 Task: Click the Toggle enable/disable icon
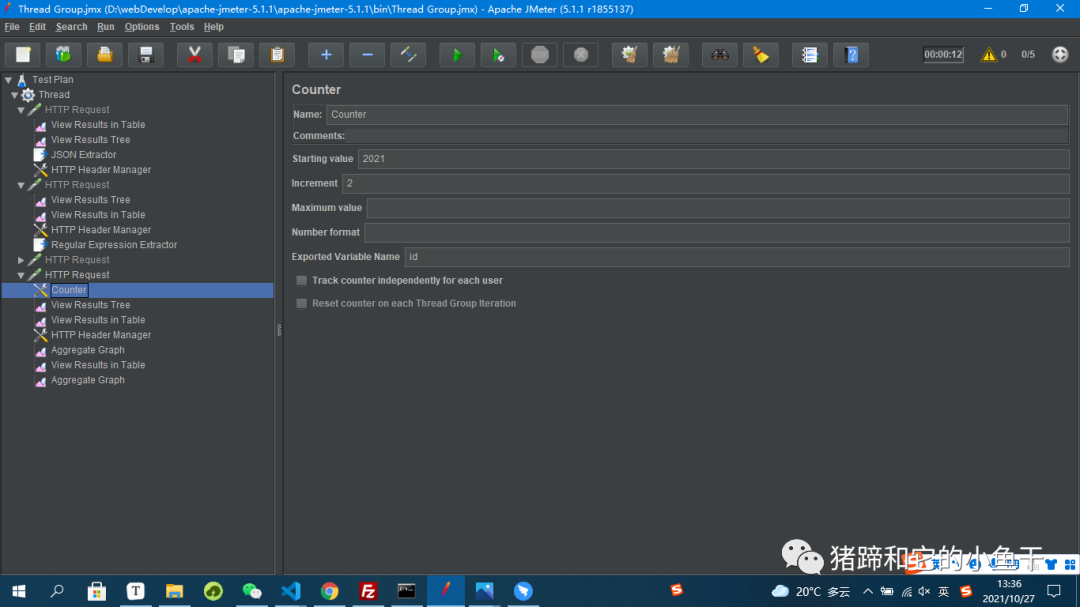(408, 54)
